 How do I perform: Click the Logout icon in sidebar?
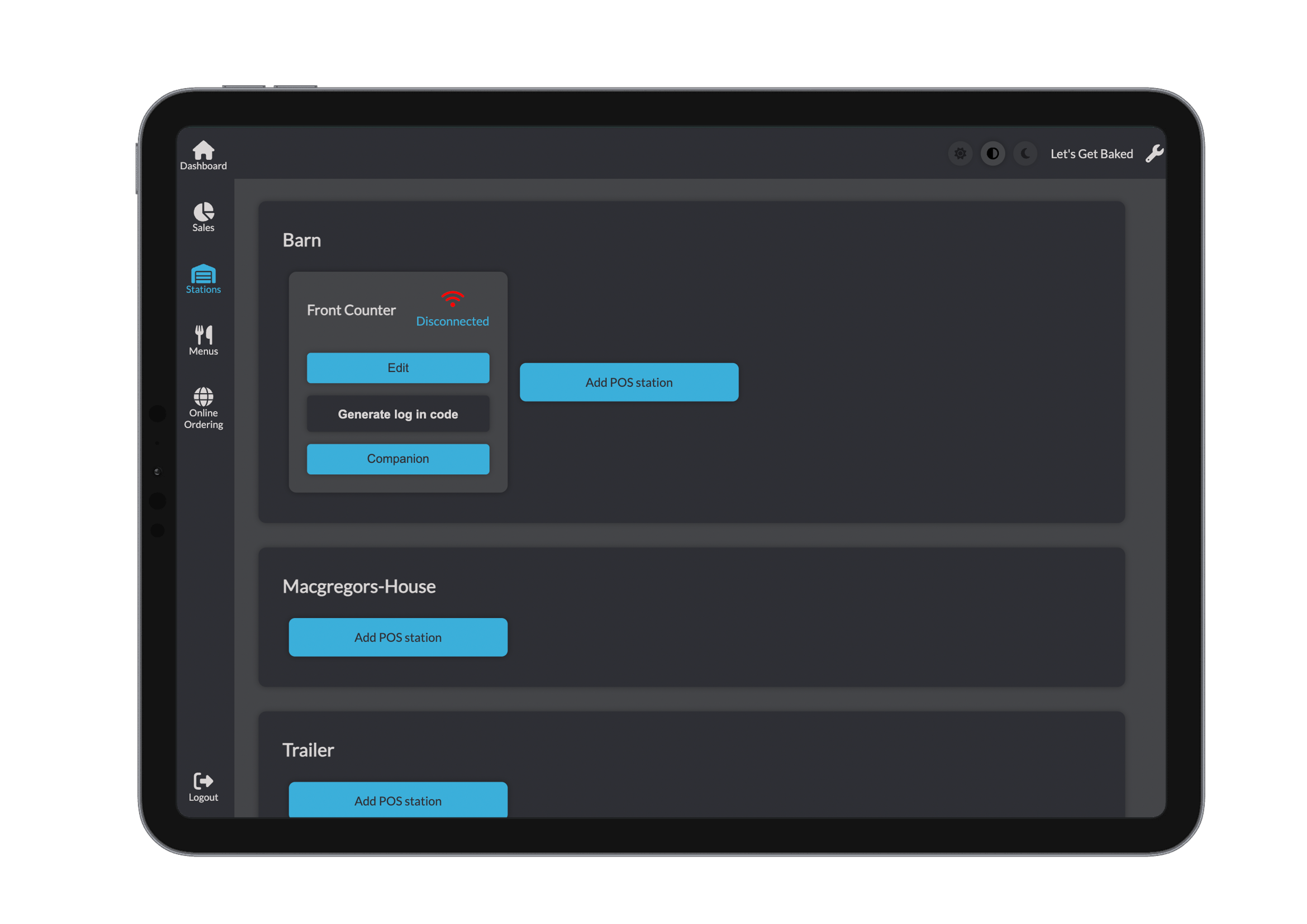tap(203, 786)
